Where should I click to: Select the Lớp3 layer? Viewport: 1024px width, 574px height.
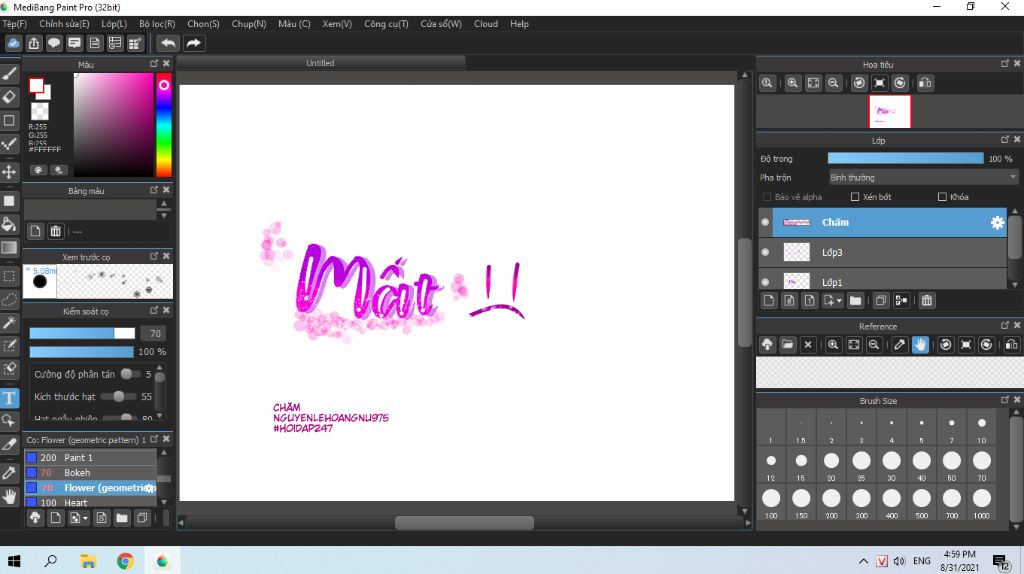pos(883,252)
